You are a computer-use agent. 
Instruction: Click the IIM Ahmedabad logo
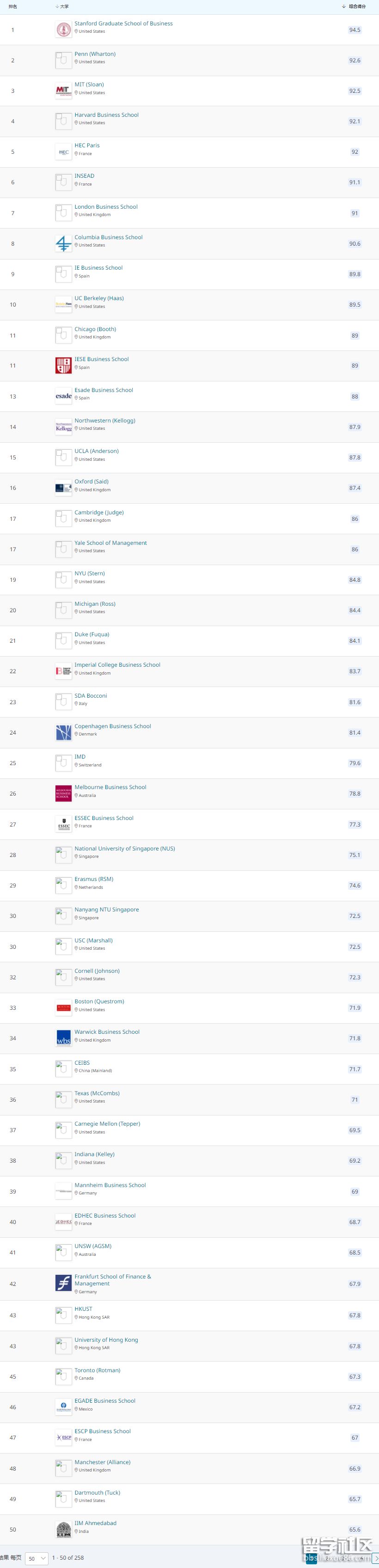click(63, 1529)
